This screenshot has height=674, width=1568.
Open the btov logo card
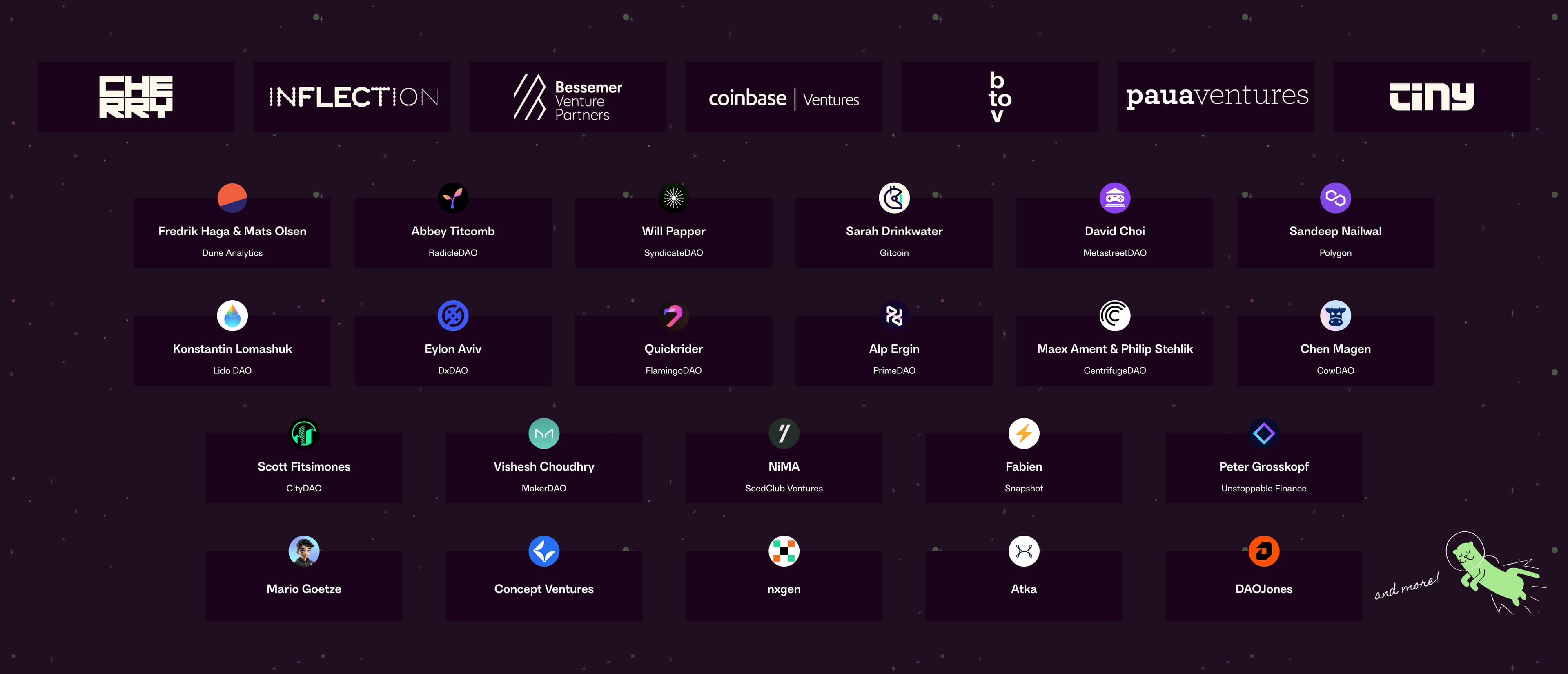[1000, 97]
